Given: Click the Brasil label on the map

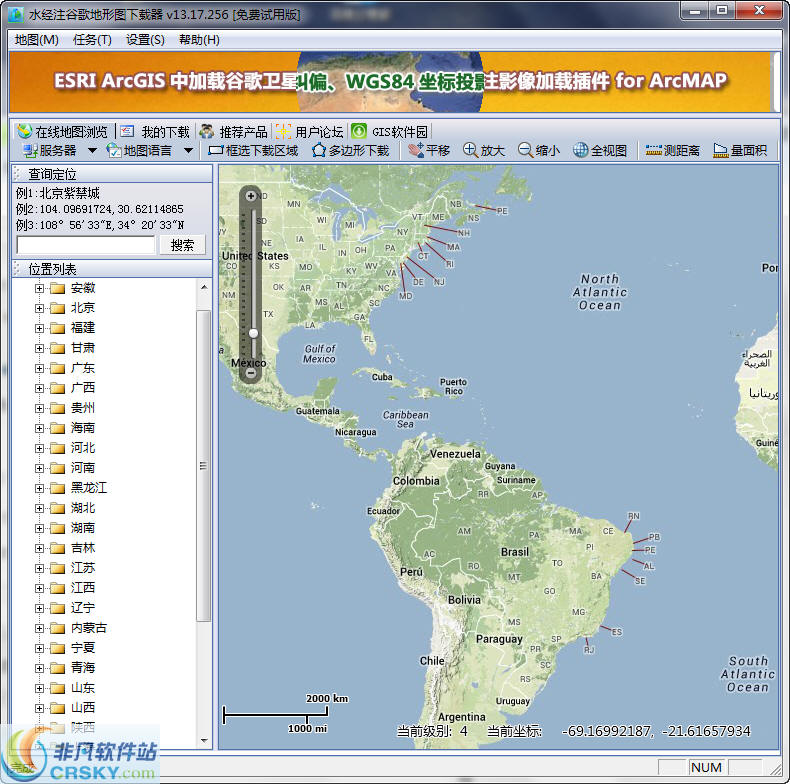Looking at the screenshot, I should (515, 552).
